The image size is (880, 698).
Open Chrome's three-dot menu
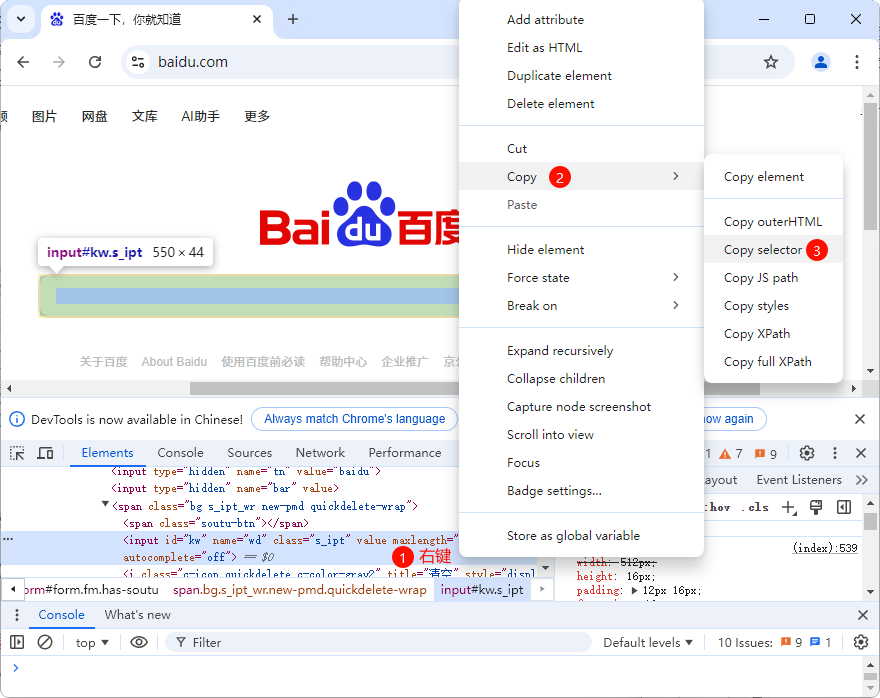[x=856, y=62]
